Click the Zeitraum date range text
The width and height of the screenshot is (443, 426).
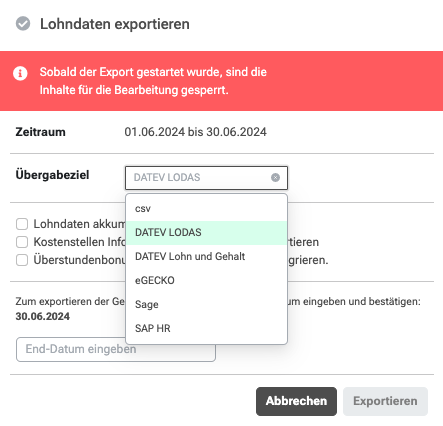[195, 132]
